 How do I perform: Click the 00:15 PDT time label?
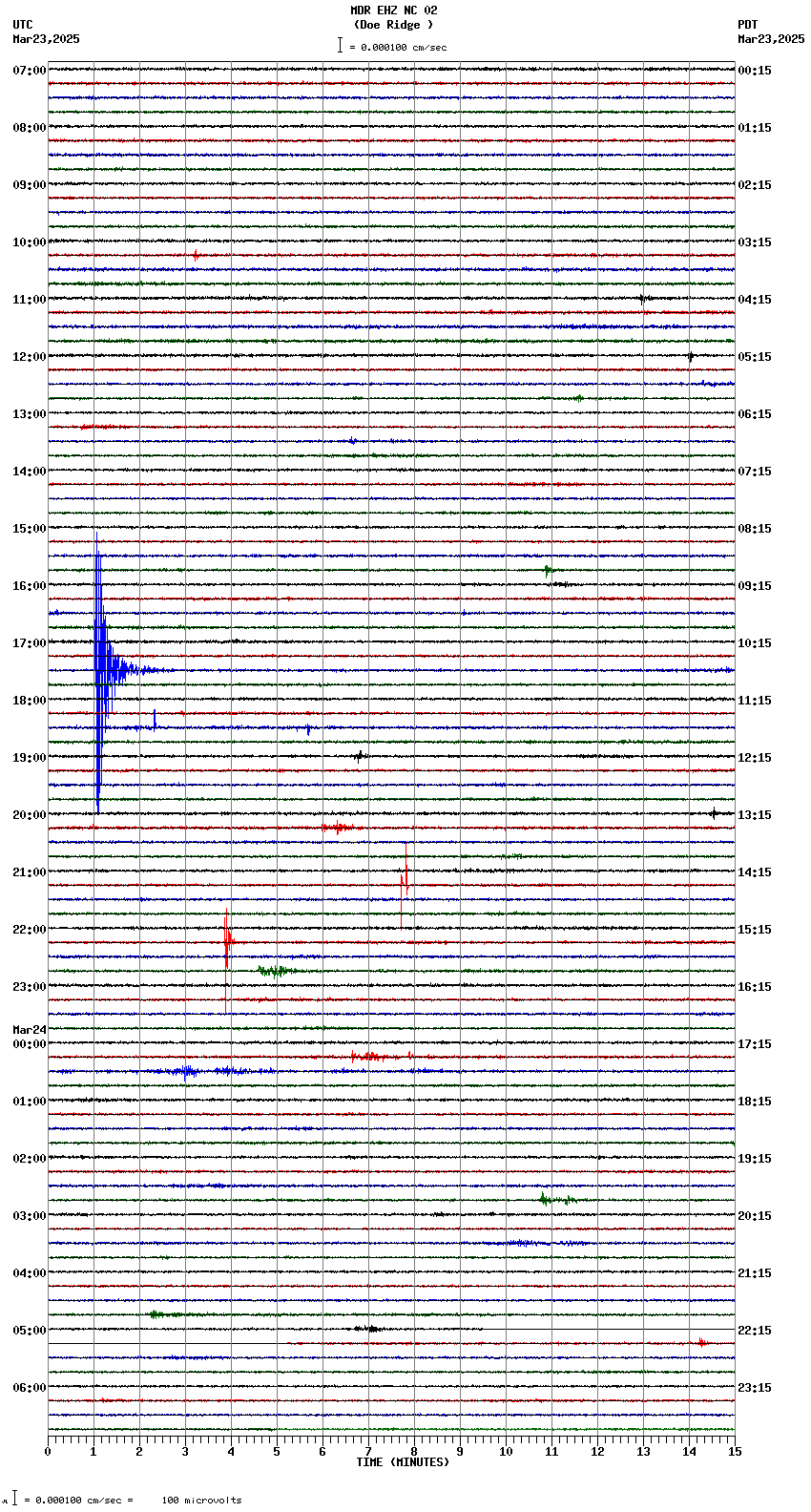(x=755, y=71)
